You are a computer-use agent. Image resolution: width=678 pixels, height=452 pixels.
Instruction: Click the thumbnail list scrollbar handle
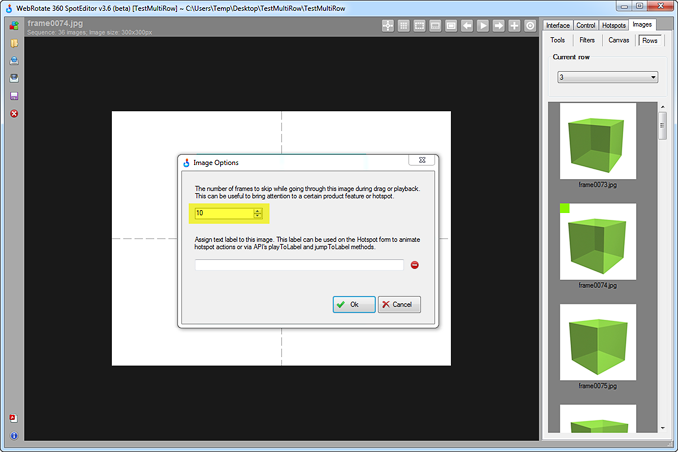pos(662,126)
